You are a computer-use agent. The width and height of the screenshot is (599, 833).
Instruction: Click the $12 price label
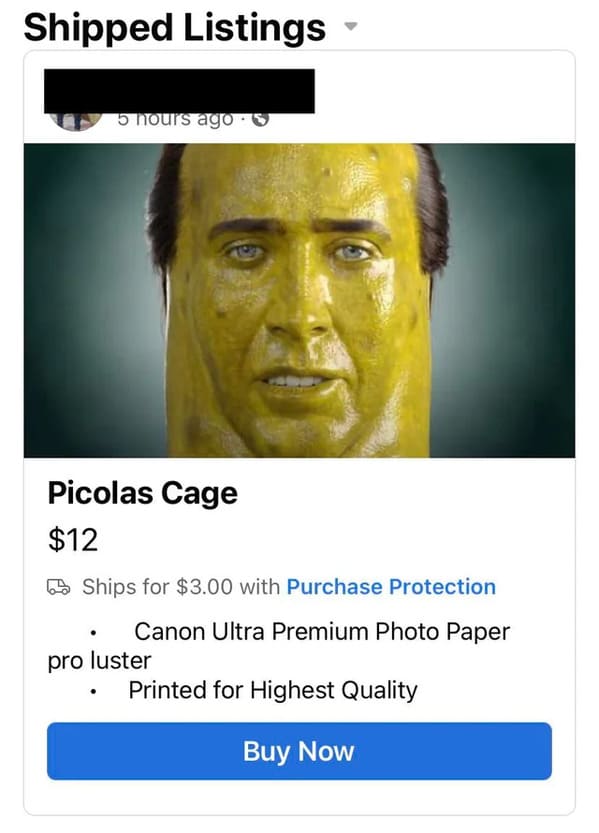click(x=73, y=540)
